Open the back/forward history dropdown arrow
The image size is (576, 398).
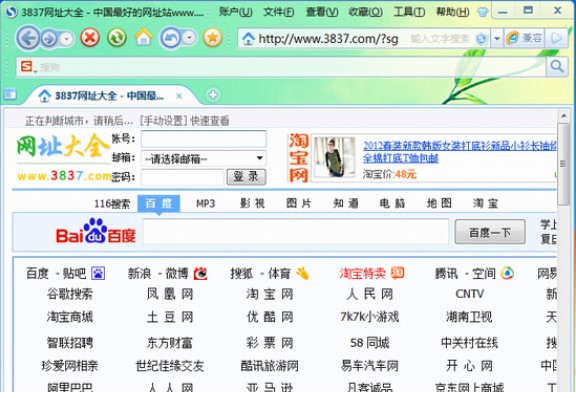tap(66, 39)
